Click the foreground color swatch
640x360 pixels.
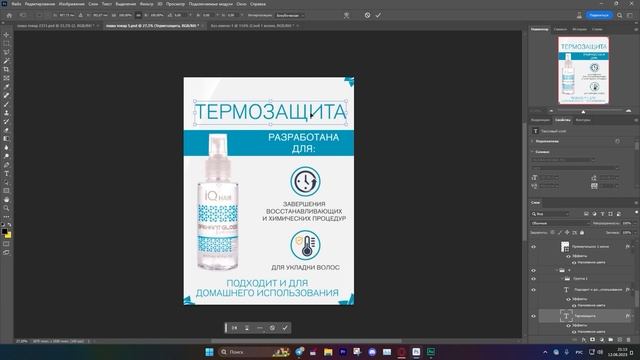4,231
